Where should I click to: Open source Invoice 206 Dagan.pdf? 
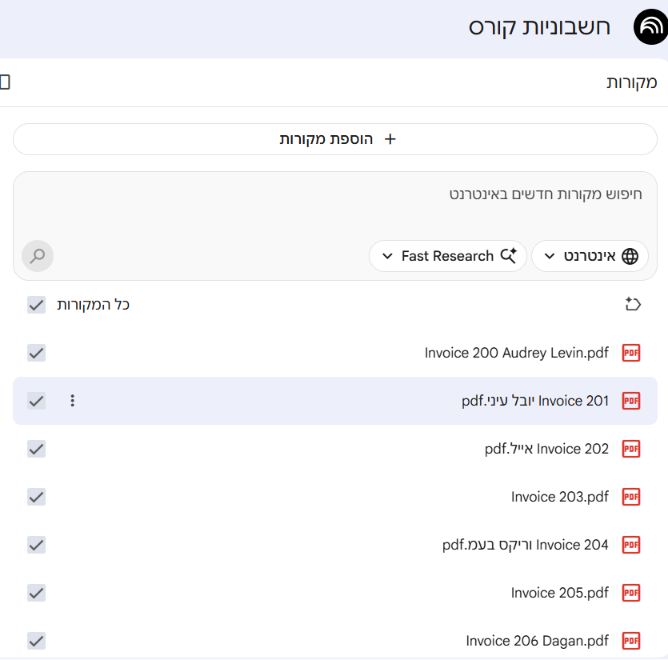coord(537,641)
